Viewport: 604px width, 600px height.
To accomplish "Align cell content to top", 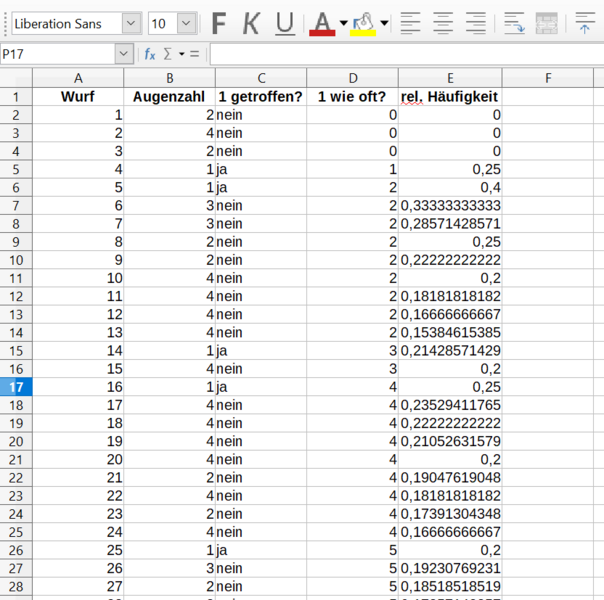I will tap(585, 23).
